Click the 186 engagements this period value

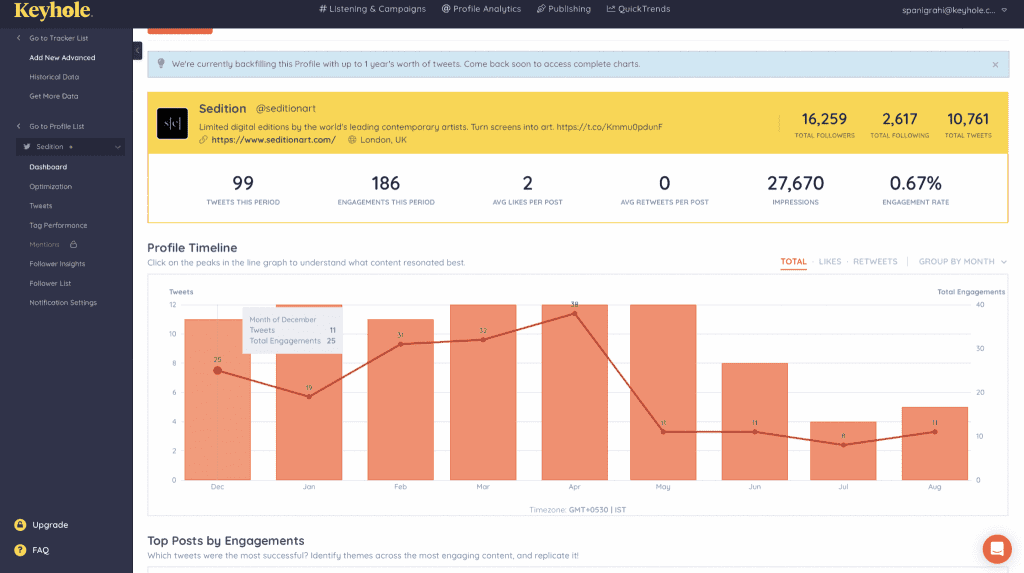click(385, 184)
